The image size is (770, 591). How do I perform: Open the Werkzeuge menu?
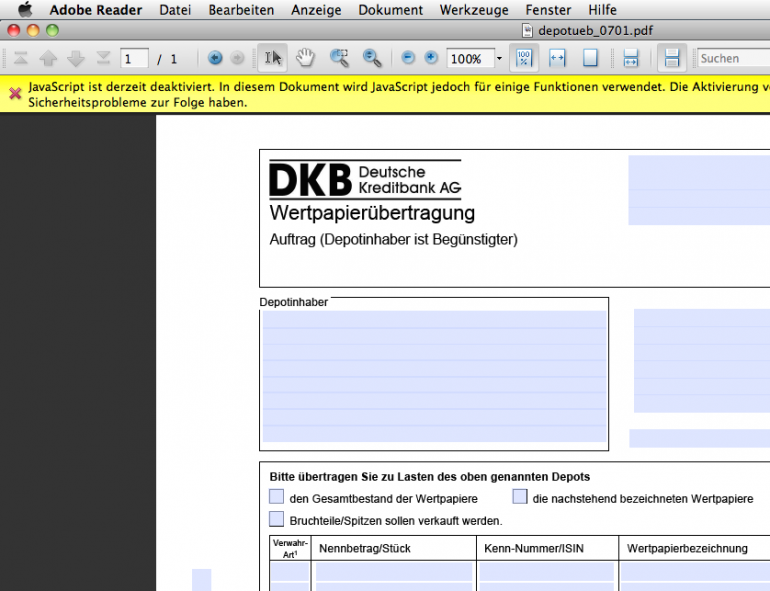[x=471, y=10]
